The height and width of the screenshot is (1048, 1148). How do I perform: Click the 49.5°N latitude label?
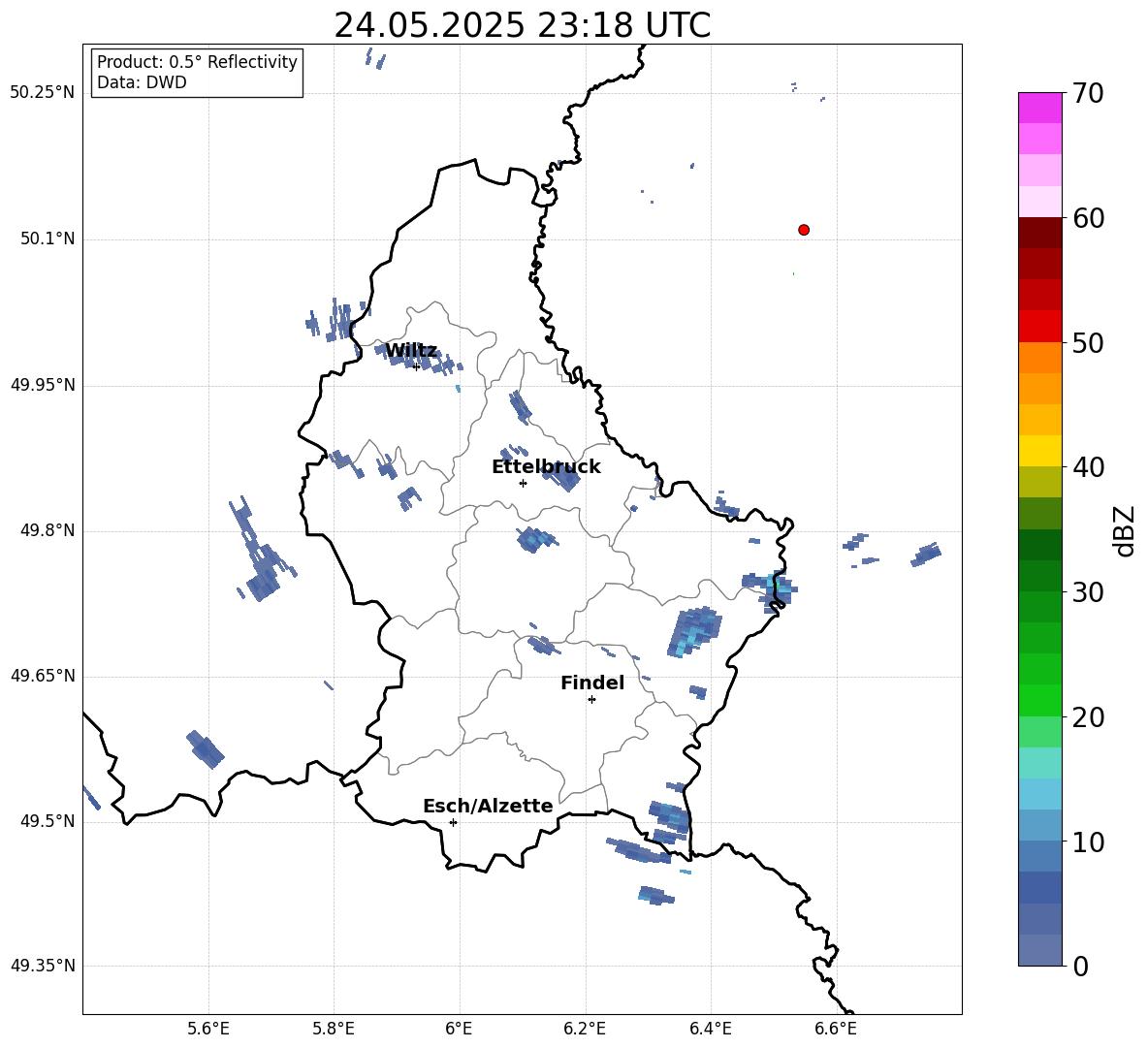pyautogui.click(x=48, y=821)
